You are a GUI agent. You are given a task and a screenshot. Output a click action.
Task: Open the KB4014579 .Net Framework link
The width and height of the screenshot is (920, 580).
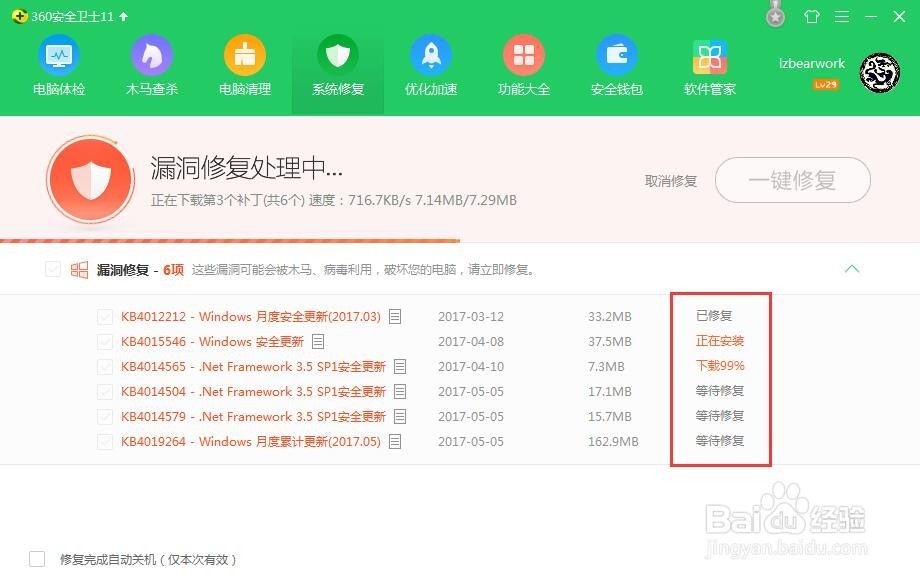coord(253,416)
